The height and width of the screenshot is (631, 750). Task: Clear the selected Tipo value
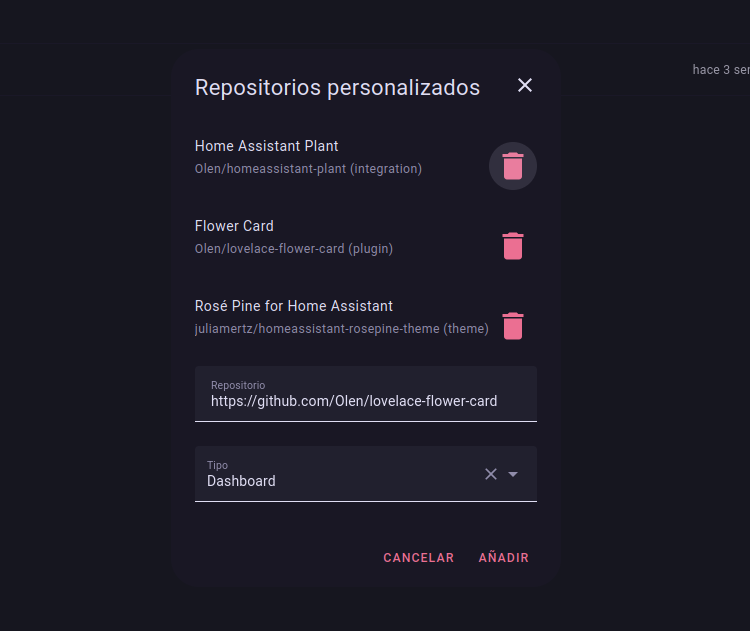click(x=491, y=474)
